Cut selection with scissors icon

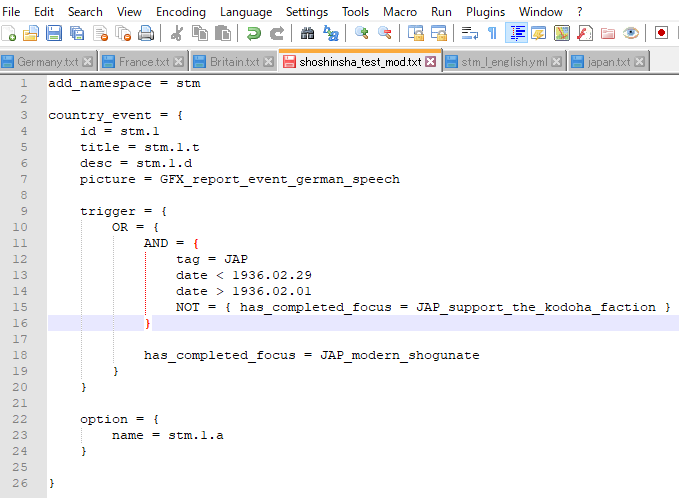177,33
